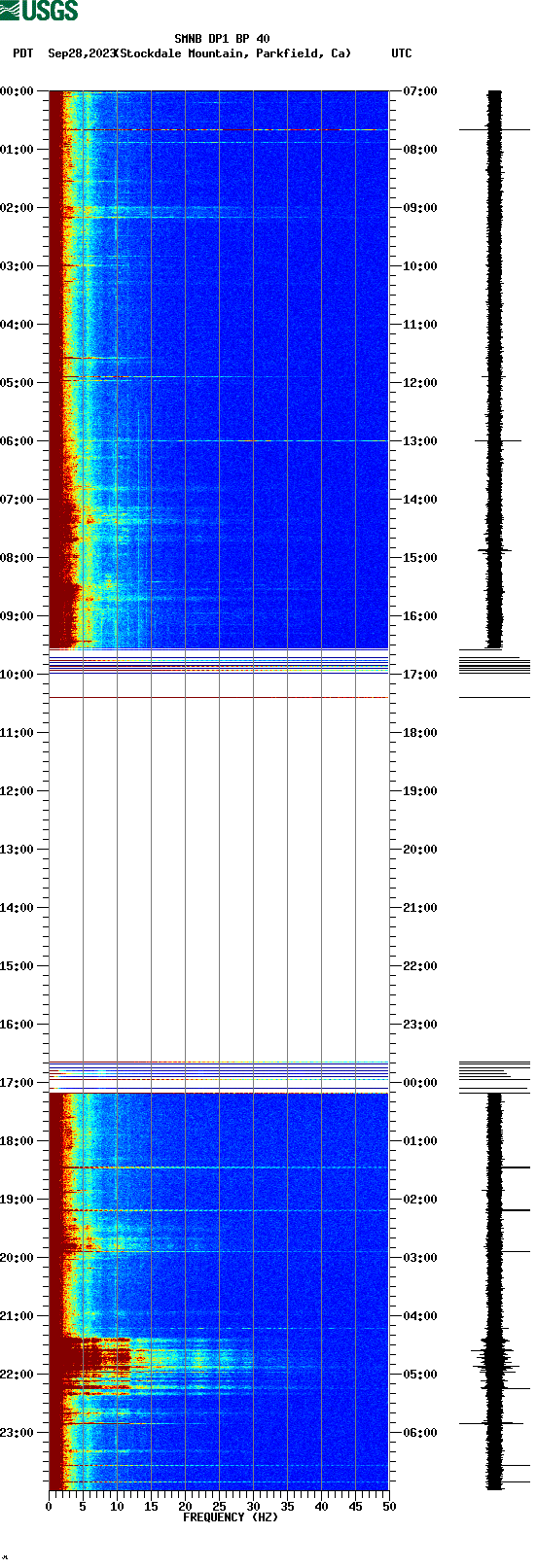Click the PDT time label 22:00
This screenshot has width=537, height=1568.
coord(18,1375)
